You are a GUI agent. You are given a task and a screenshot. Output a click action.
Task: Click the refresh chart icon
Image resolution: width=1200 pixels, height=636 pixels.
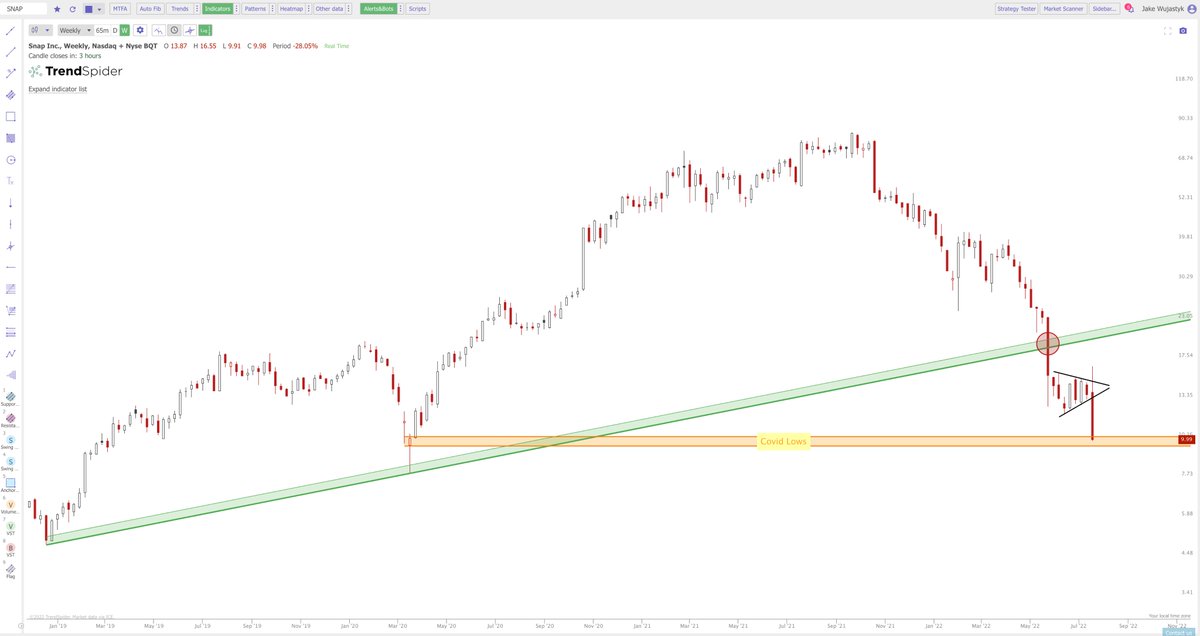tap(72, 9)
